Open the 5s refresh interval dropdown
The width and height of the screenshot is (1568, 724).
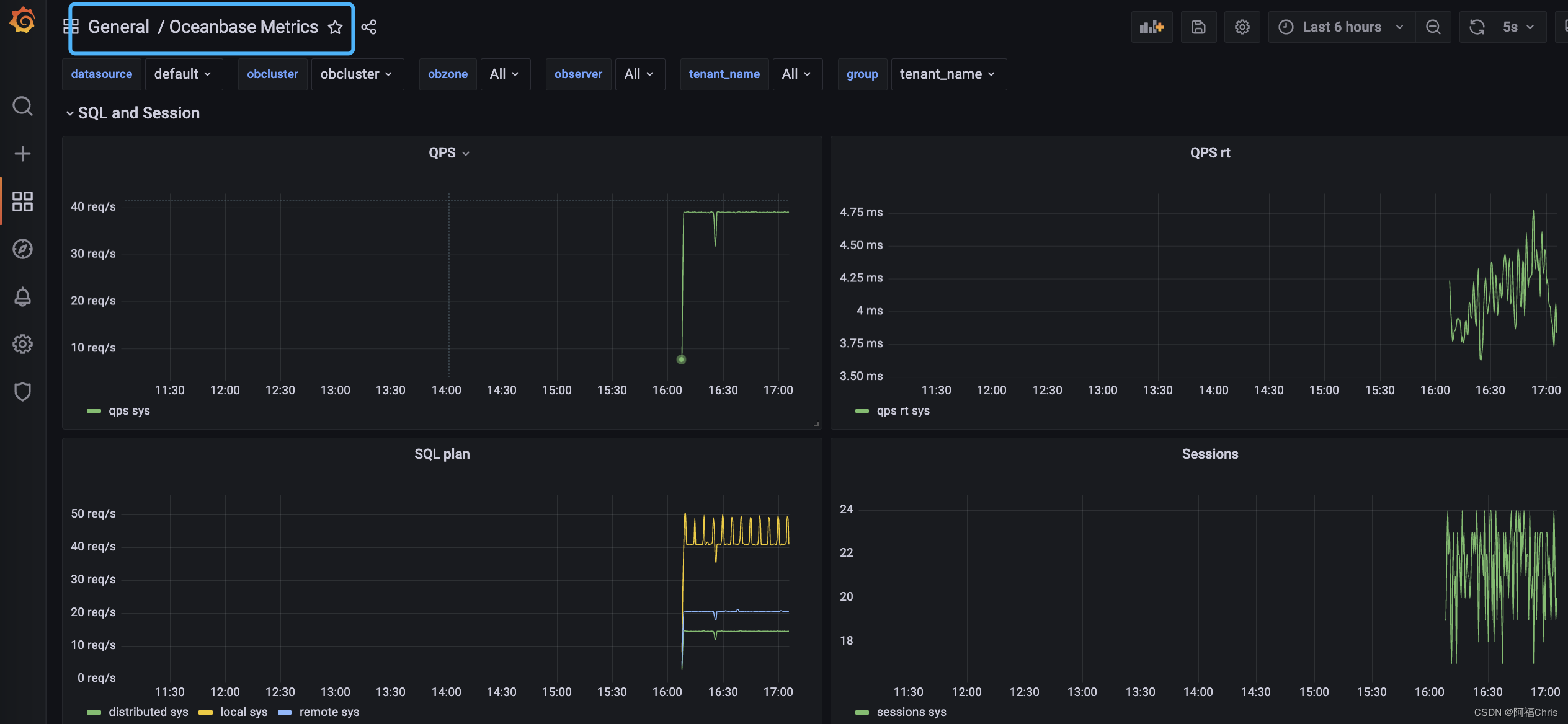pos(1519,27)
